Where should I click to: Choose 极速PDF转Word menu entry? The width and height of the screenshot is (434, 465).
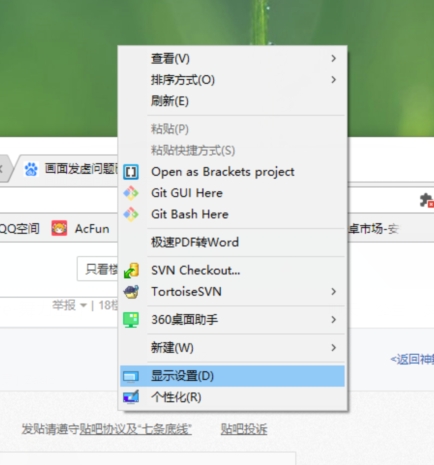[x=232, y=242]
